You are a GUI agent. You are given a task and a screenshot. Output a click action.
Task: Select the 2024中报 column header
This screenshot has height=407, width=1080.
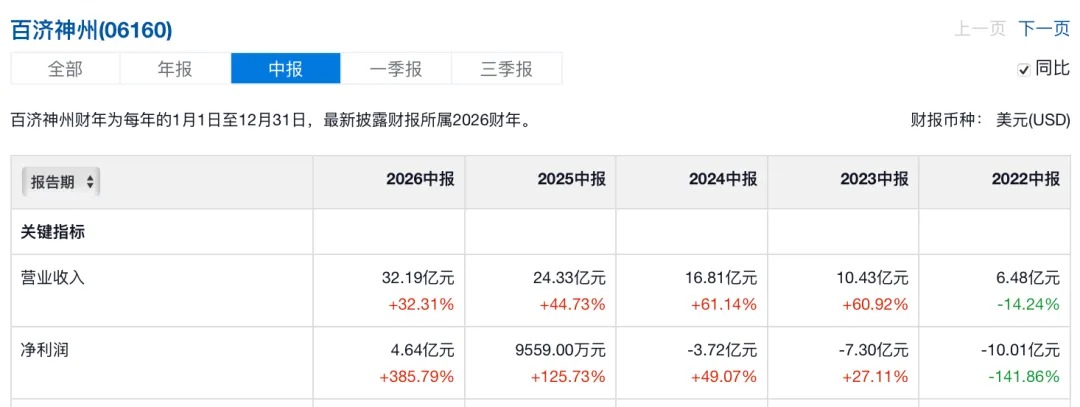tap(723, 180)
